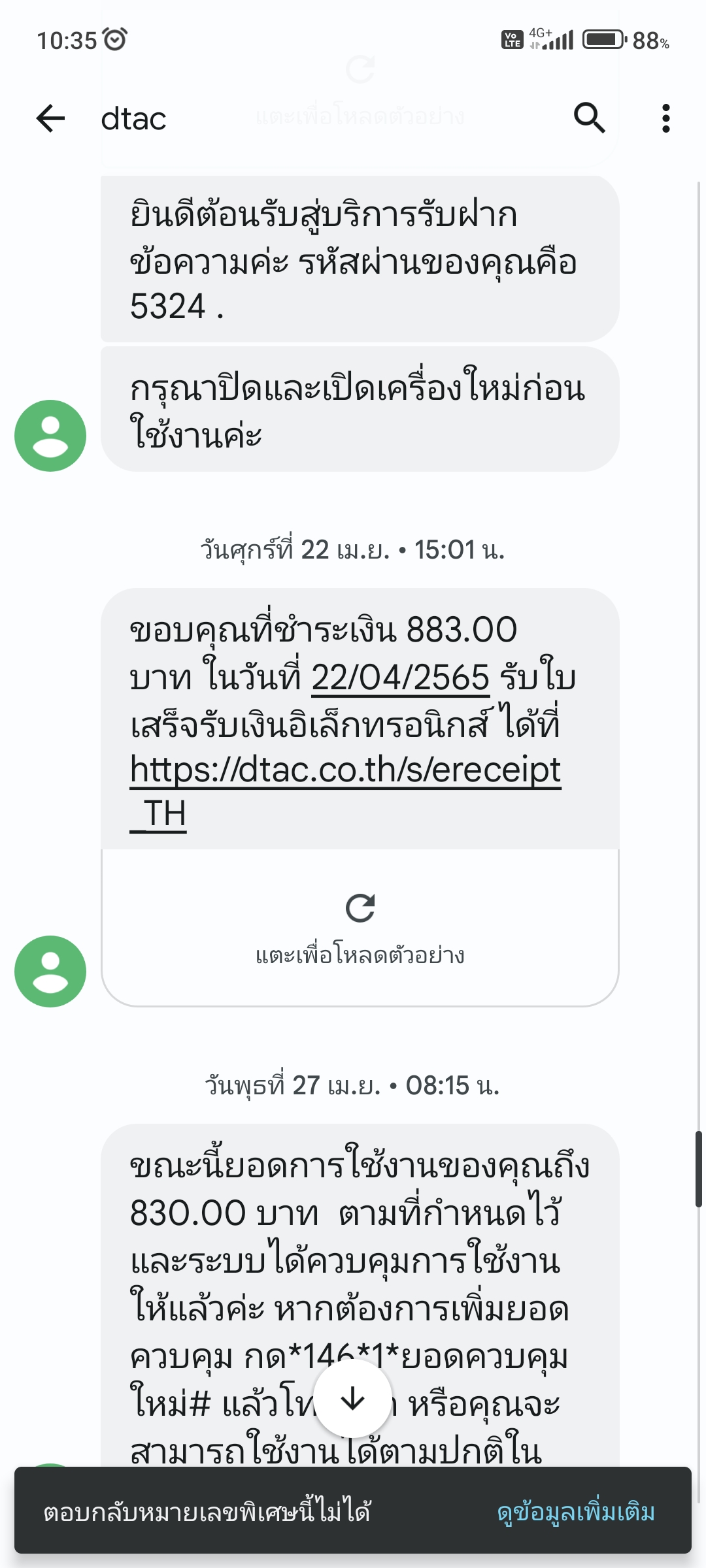Tap the ดูข้อมูลเพิ่มเติม button
The height and width of the screenshot is (1568, 706).
coord(576,1512)
